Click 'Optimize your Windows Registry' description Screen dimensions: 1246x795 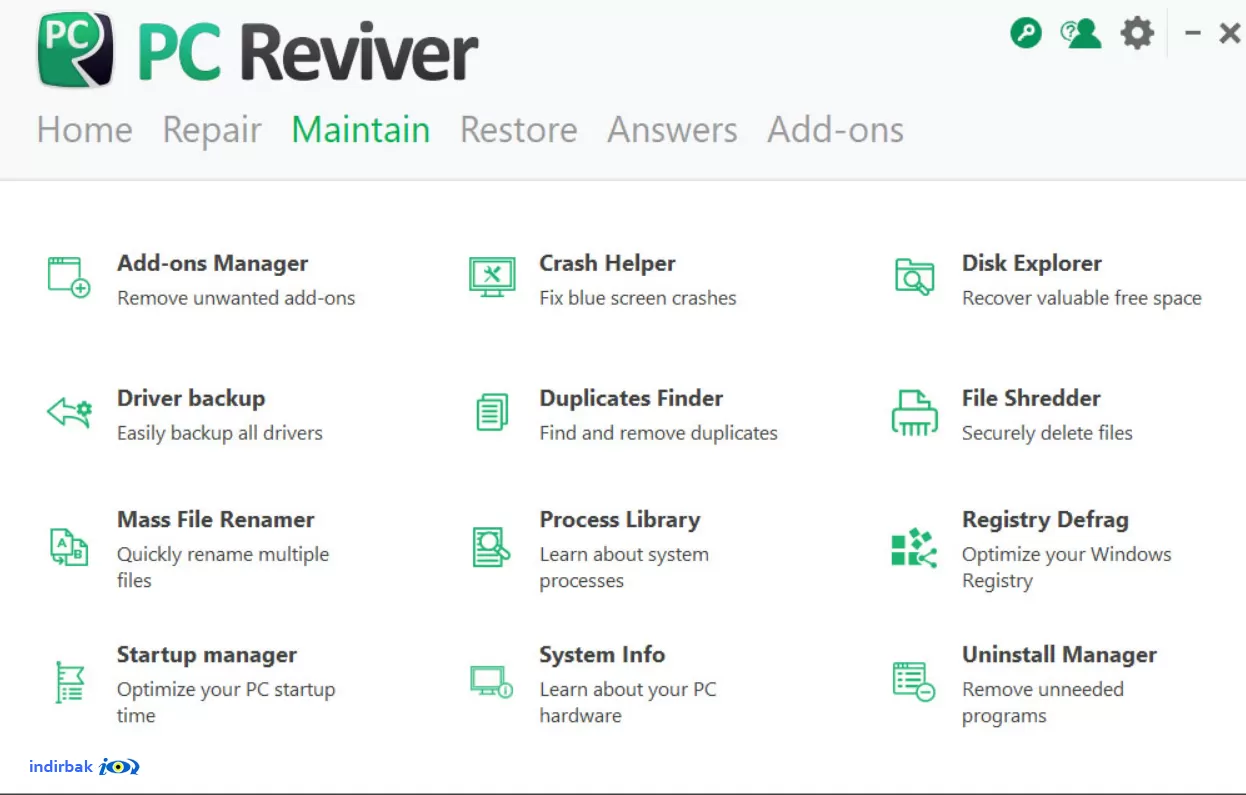(1066, 567)
